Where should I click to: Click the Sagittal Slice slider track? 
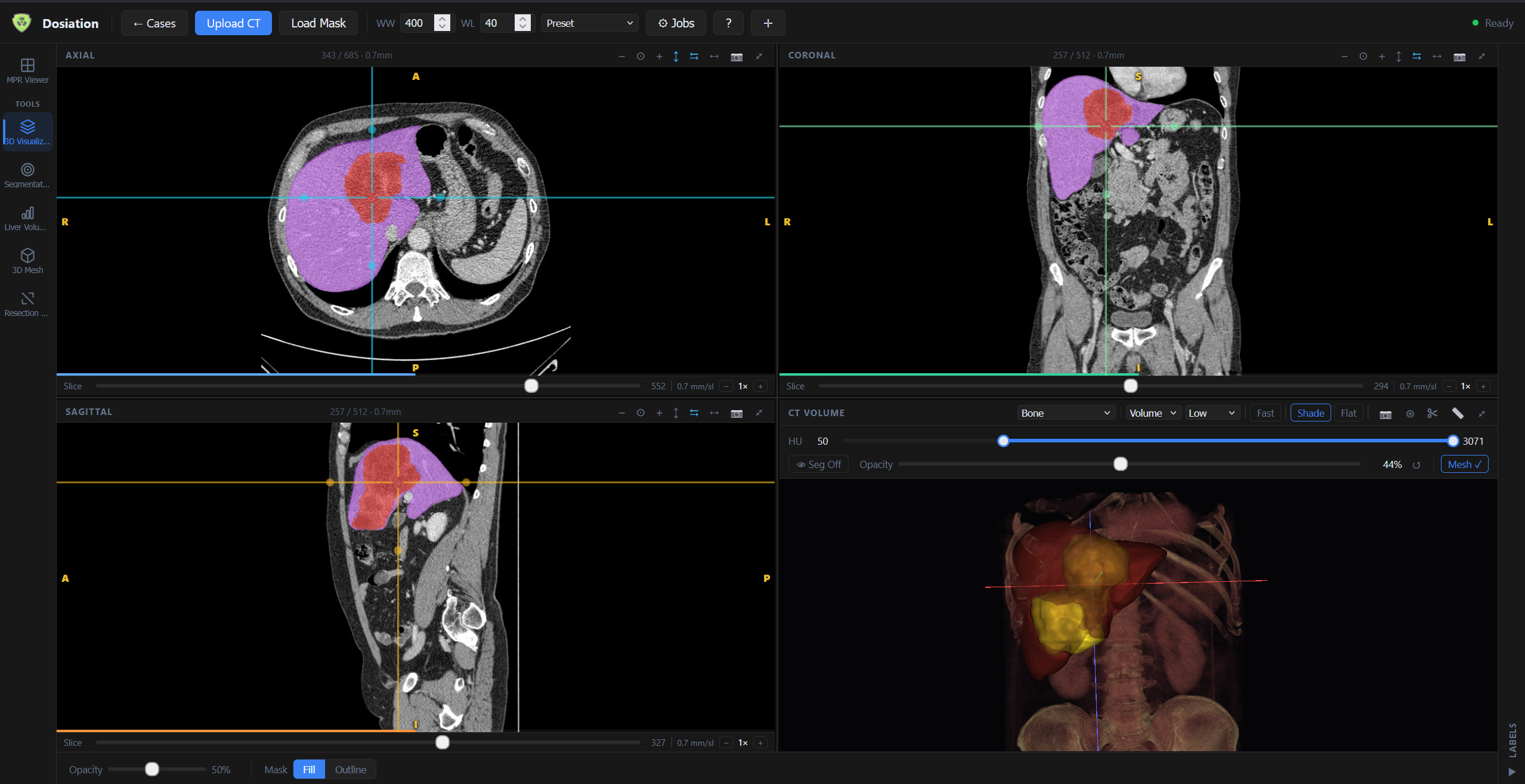(368, 743)
